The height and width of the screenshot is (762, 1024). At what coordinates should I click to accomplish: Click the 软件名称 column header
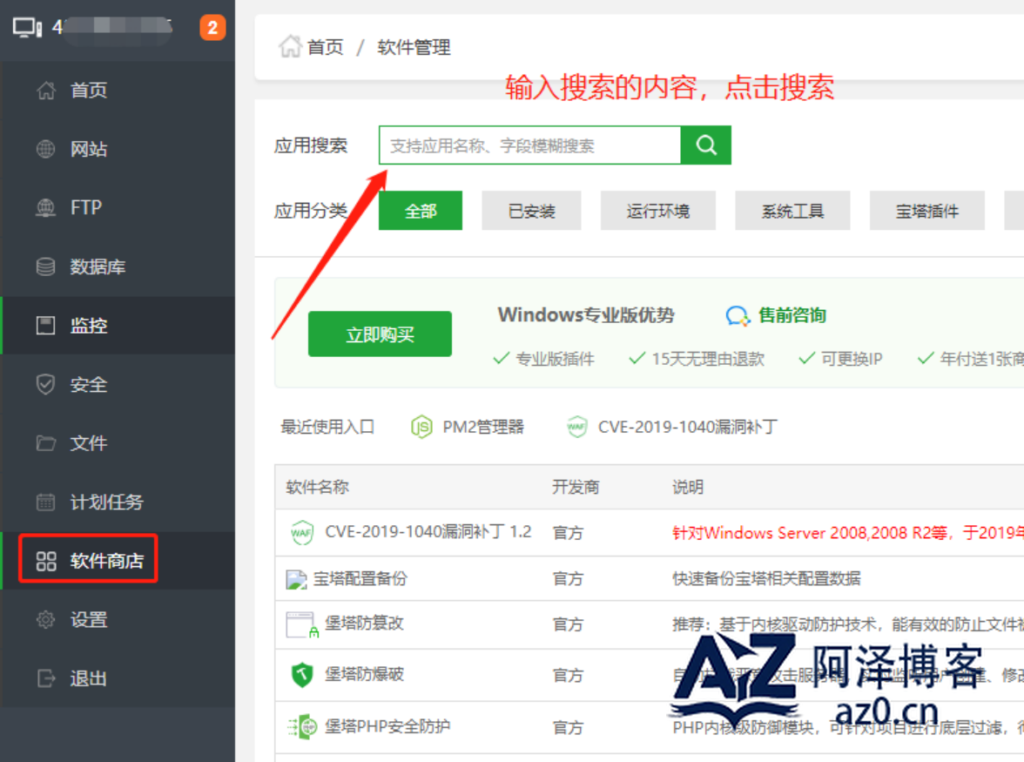317,487
